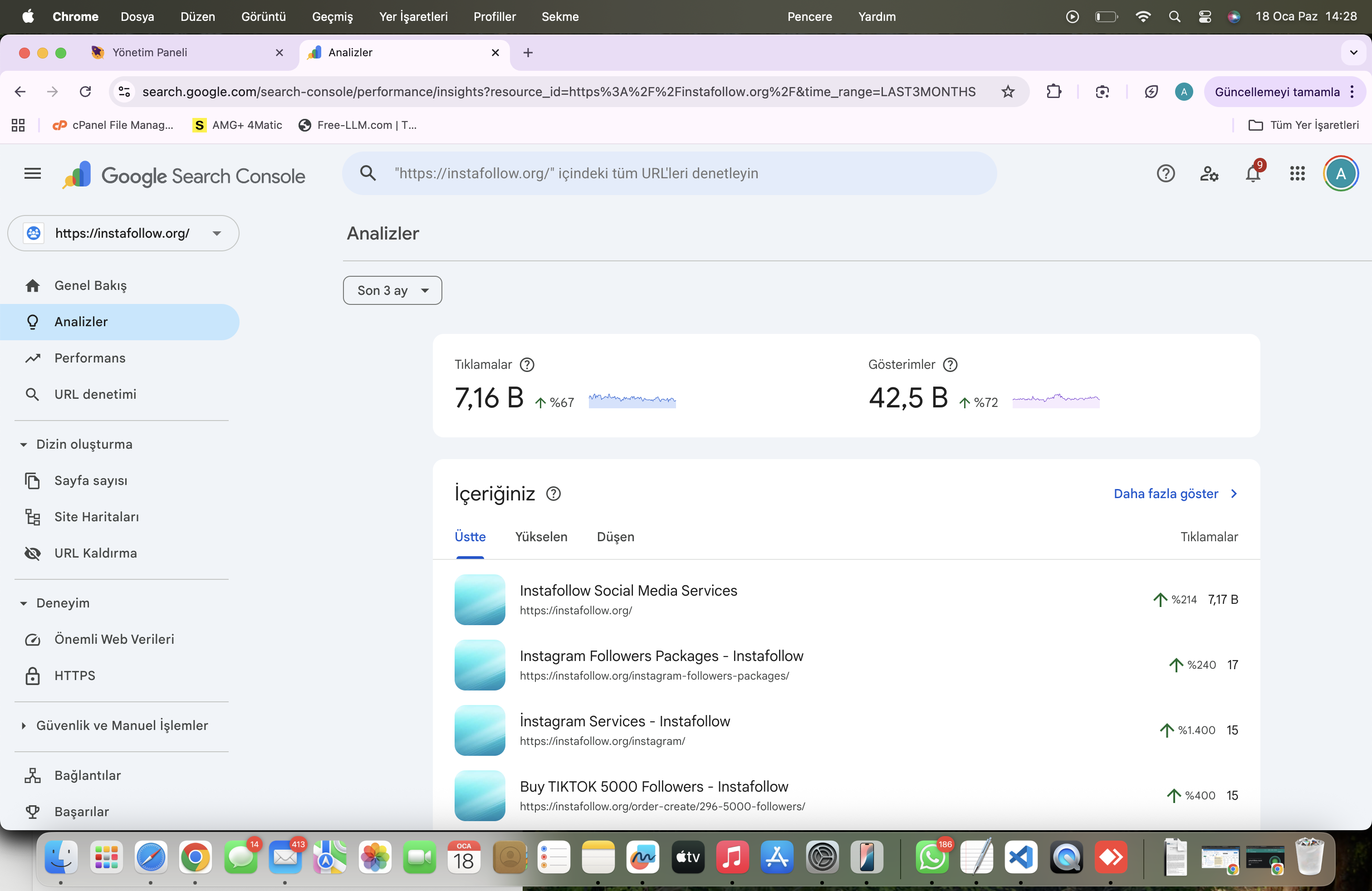Open the notifications bell icon
The width and height of the screenshot is (1372, 891).
click(x=1253, y=173)
